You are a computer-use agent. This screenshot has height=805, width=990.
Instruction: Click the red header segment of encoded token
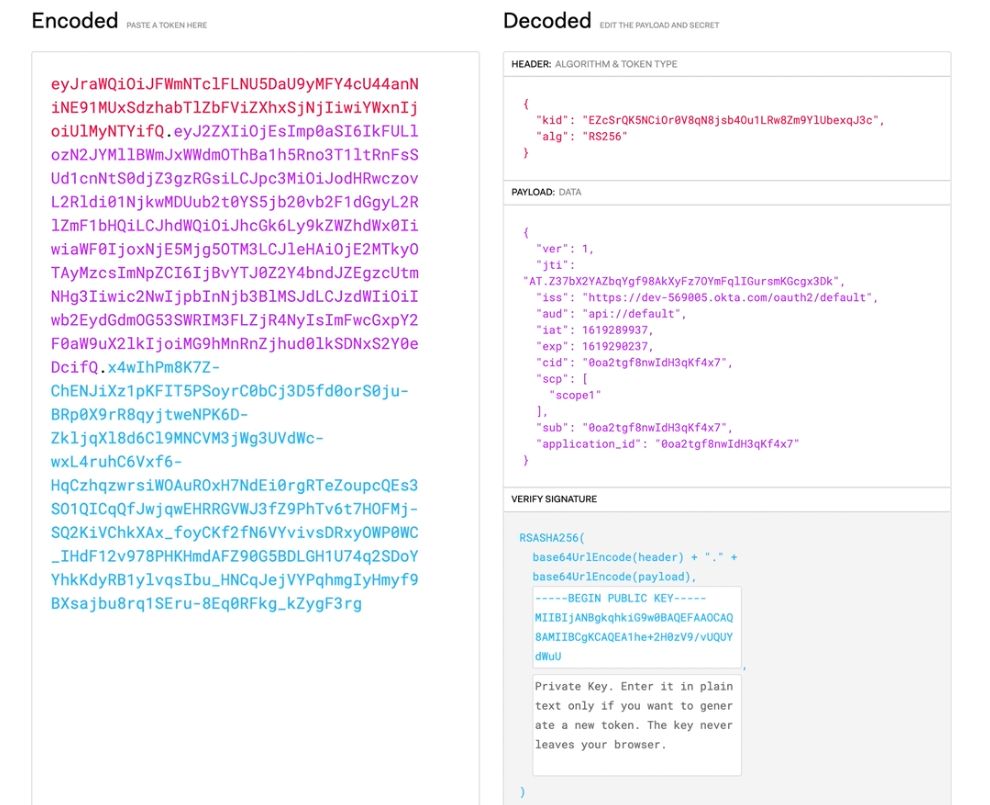(235, 107)
